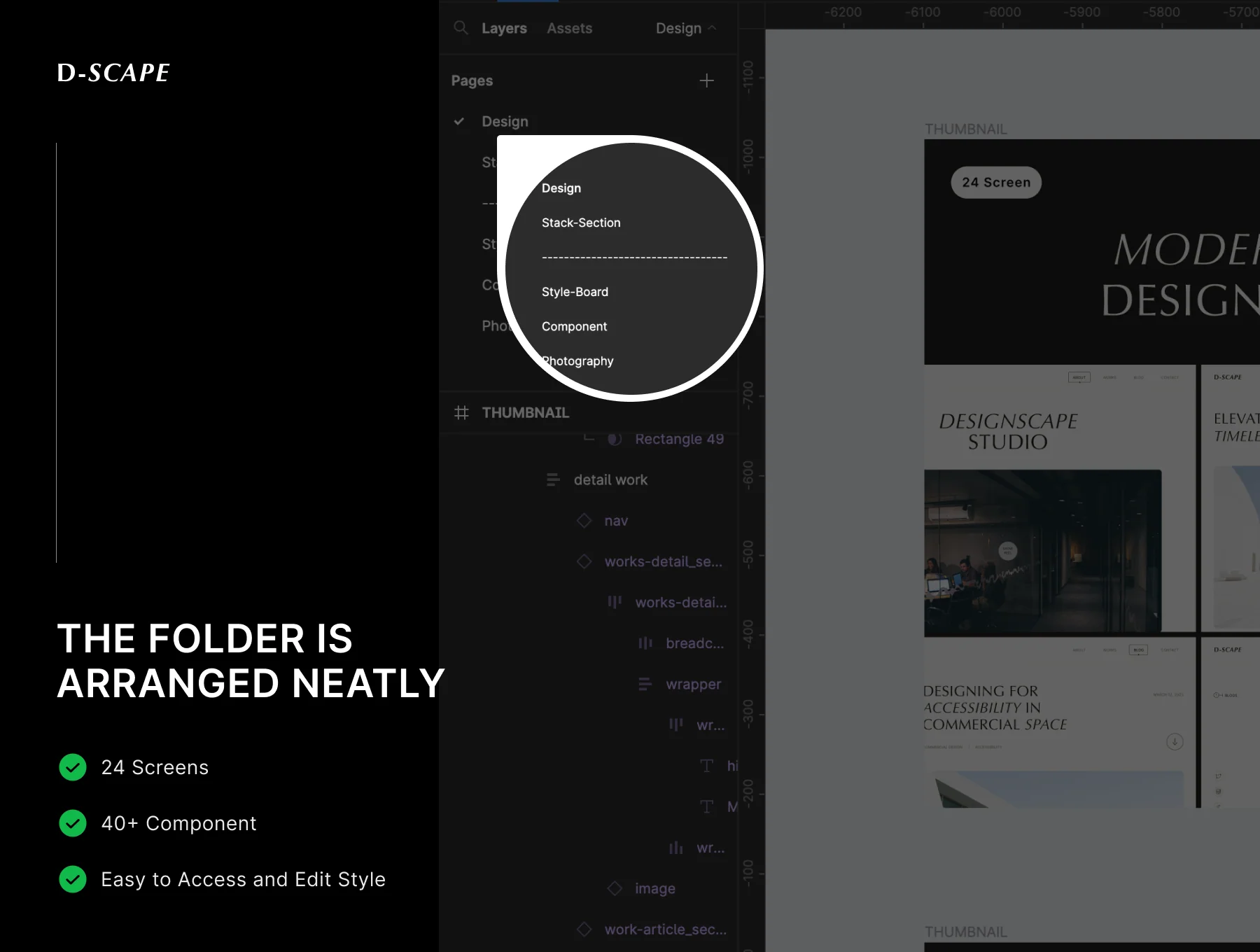Click the 40+ Component green check icon
Screen dimensions: 1260x952
[73, 823]
